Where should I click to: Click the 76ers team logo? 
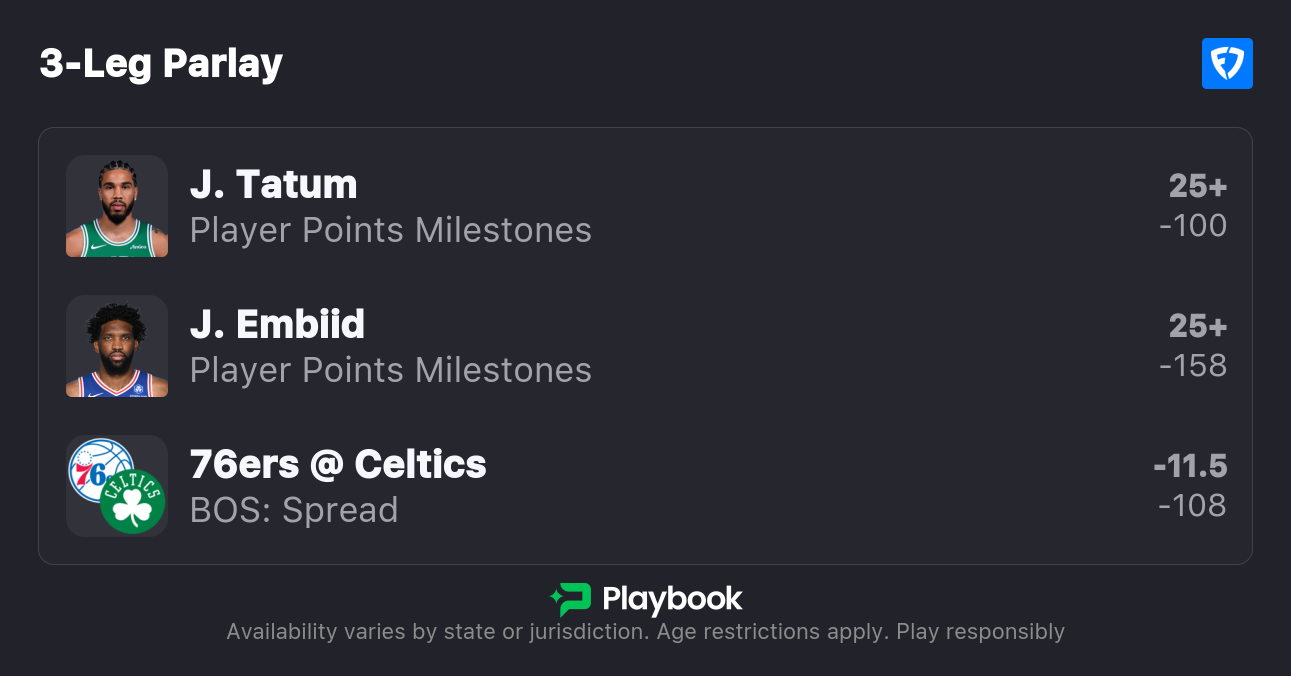pos(99,469)
